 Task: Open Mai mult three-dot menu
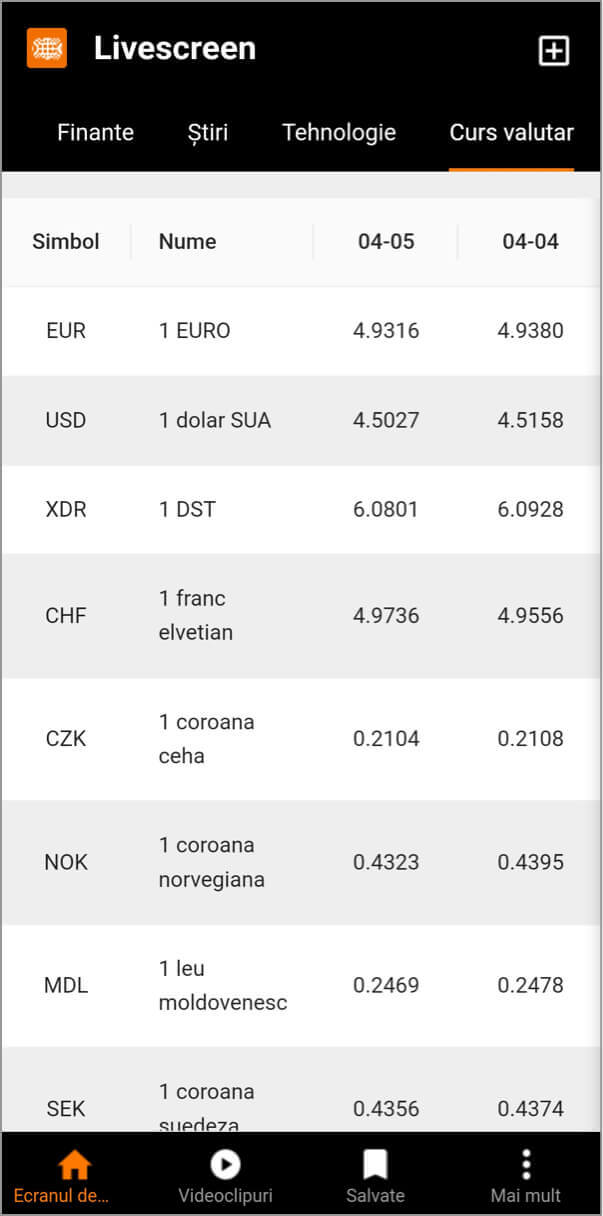click(x=526, y=1164)
